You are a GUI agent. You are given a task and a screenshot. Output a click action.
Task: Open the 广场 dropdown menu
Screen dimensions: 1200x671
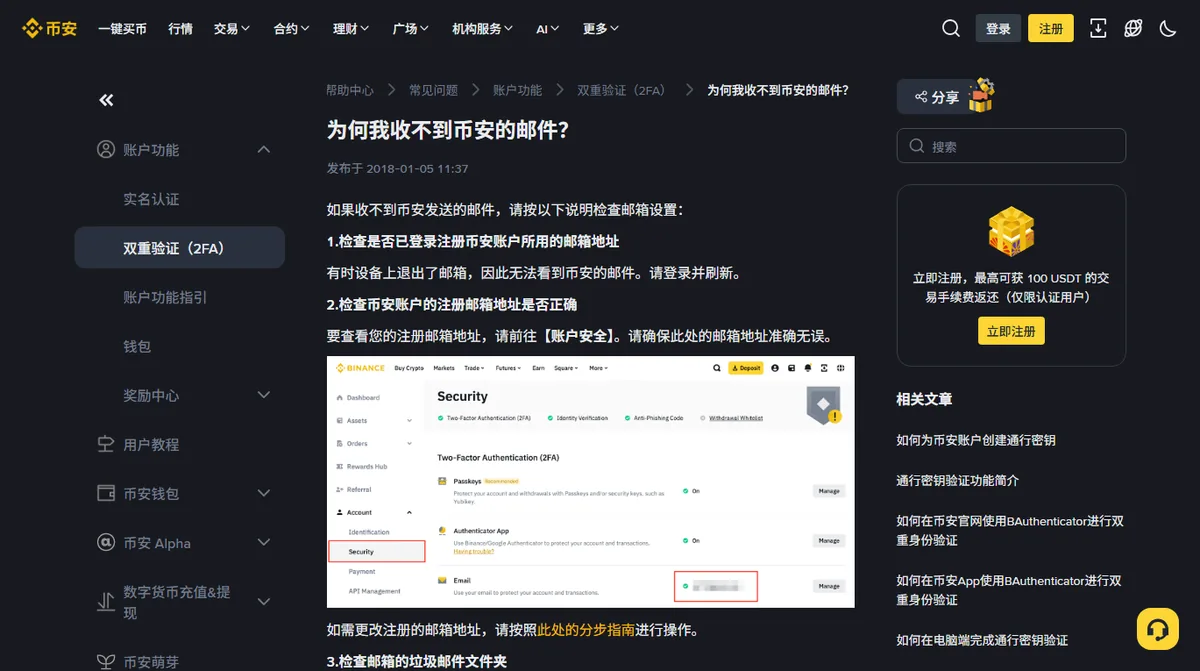click(x=411, y=29)
